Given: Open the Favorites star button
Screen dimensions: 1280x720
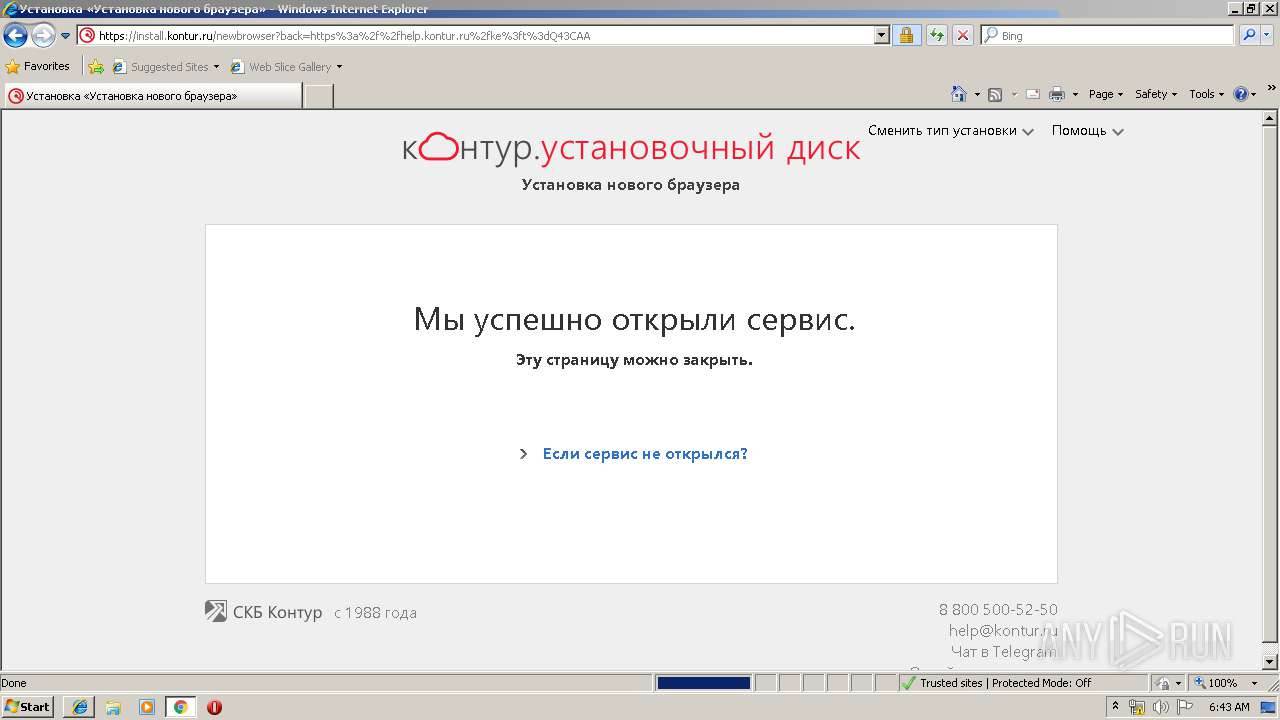Looking at the screenshot, I should click(38, 66).
